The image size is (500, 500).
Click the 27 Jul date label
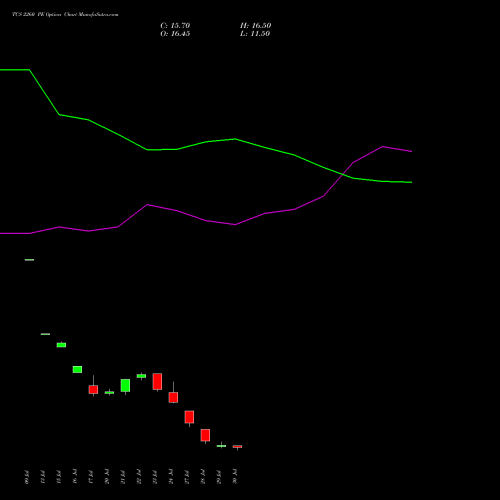click(187, 477)
